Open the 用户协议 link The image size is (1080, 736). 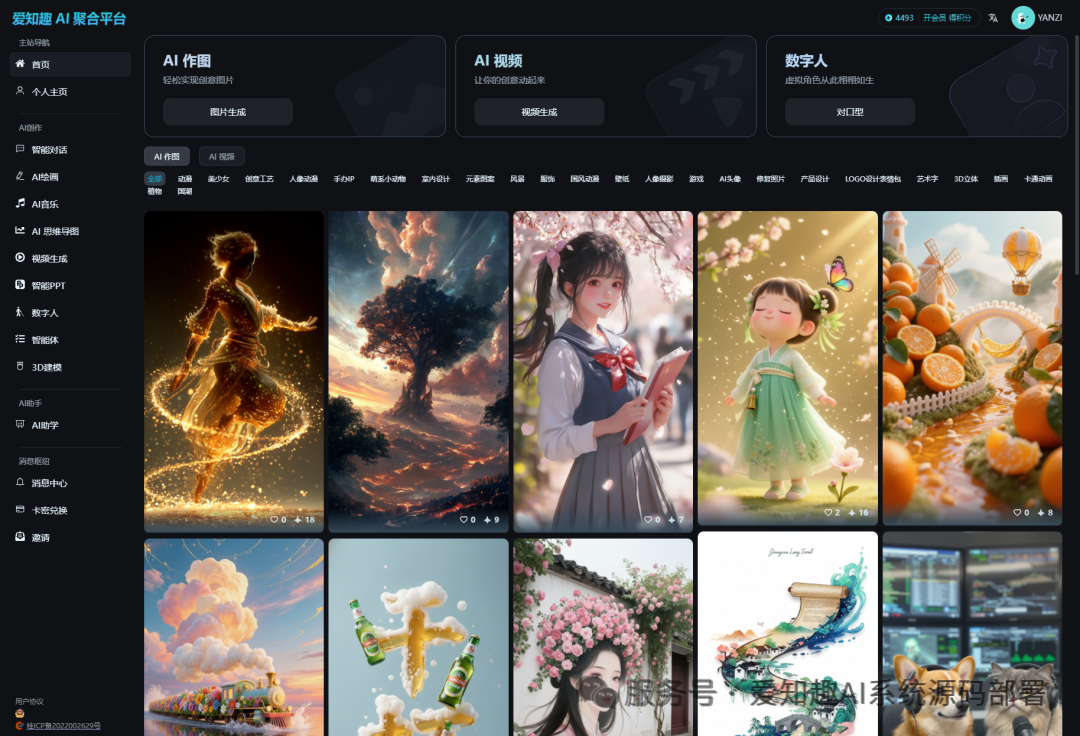click(x=30, y=702)
